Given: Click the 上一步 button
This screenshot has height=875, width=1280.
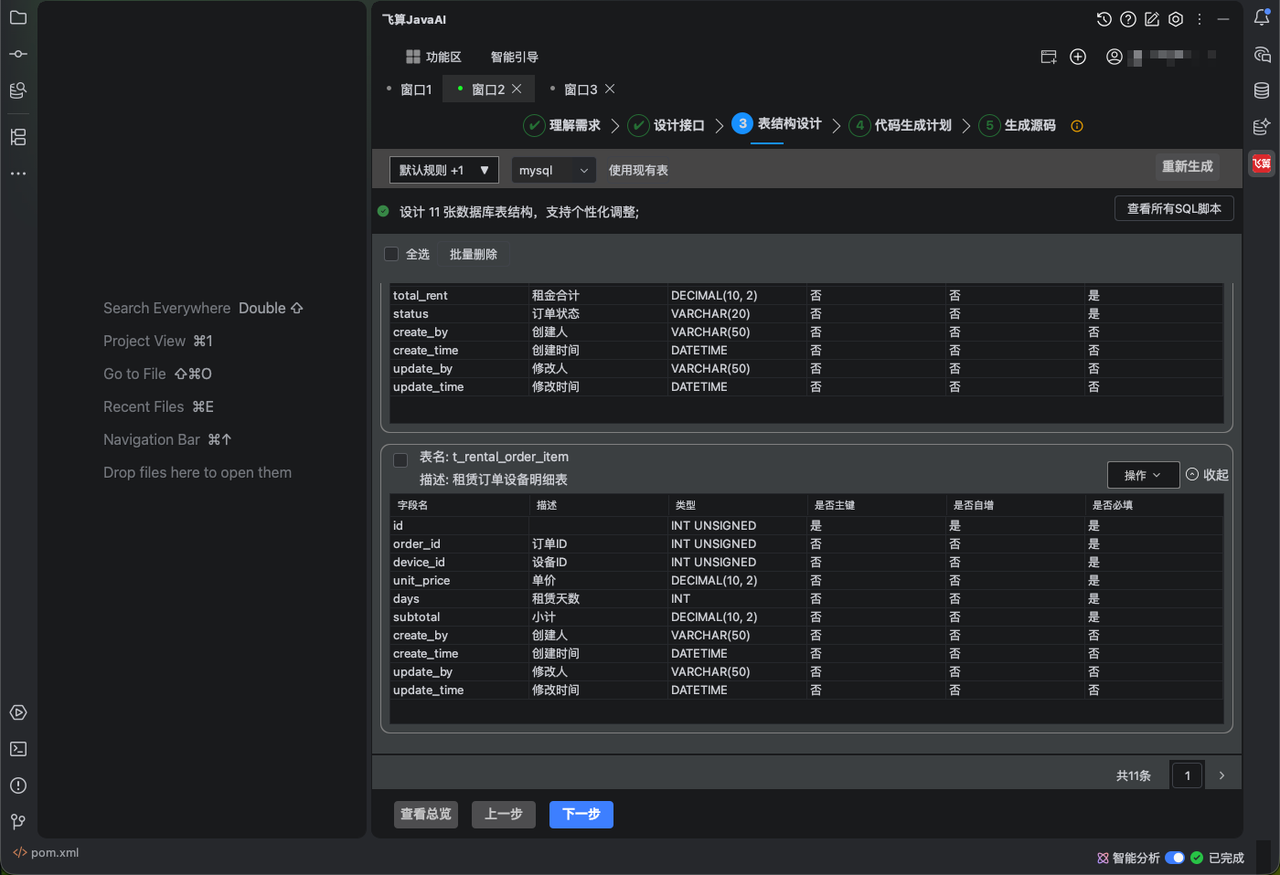Looking at the screenshot, I should click(504, 814).
